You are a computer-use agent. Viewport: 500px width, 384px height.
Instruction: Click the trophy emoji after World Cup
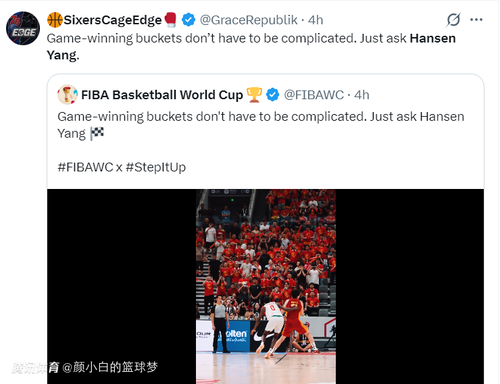[x=254, y=95]
